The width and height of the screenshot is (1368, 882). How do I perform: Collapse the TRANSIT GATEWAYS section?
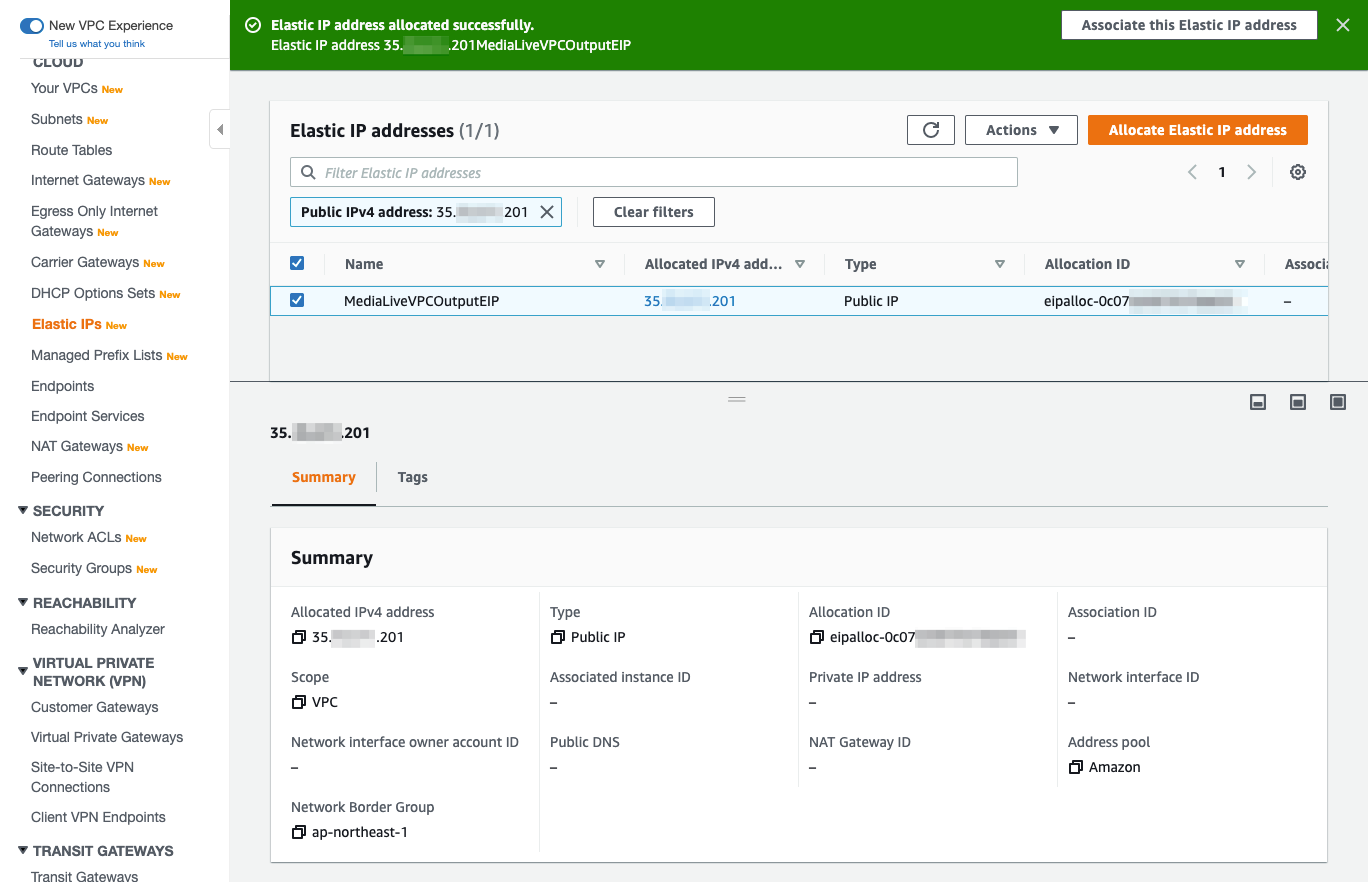click(23, 850)
